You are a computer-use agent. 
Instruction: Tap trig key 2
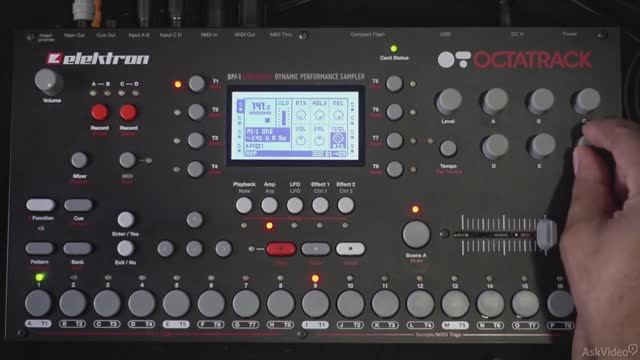pos(73,303)
